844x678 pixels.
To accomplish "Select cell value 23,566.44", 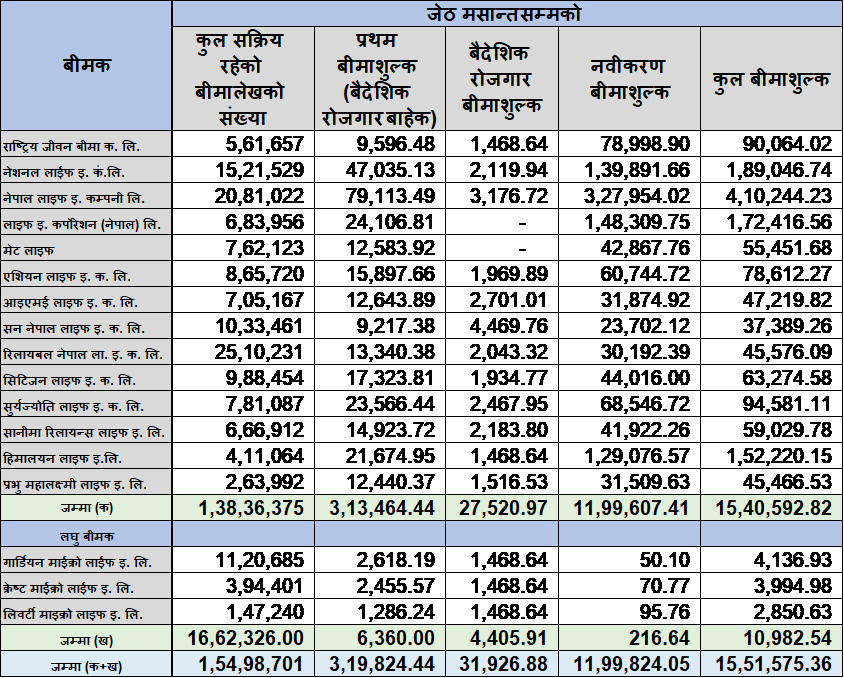I will pos(390,404).
